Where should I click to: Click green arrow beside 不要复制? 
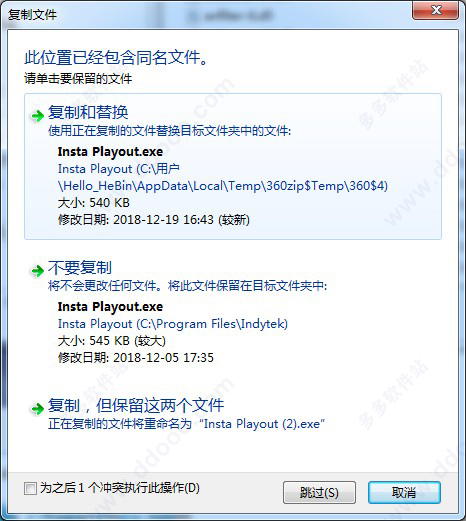tap(37, 271)
